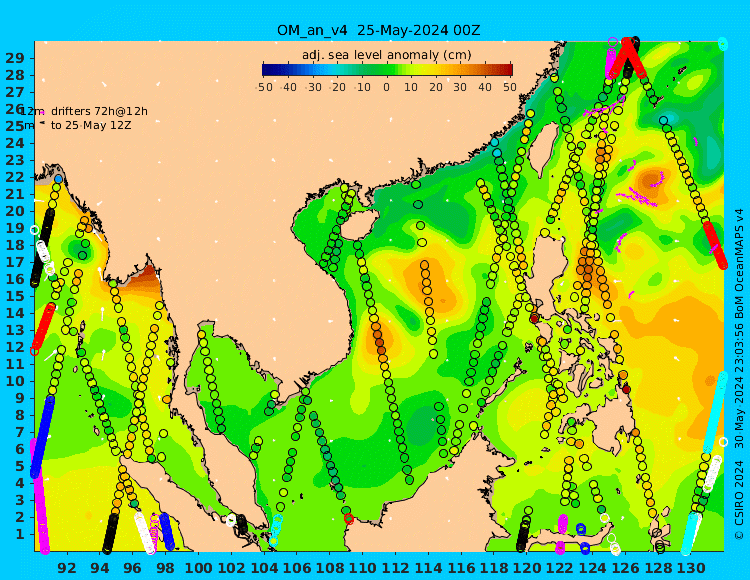
Task: Click the dark red end of the colorbar
Action: (x=506, y=70)
